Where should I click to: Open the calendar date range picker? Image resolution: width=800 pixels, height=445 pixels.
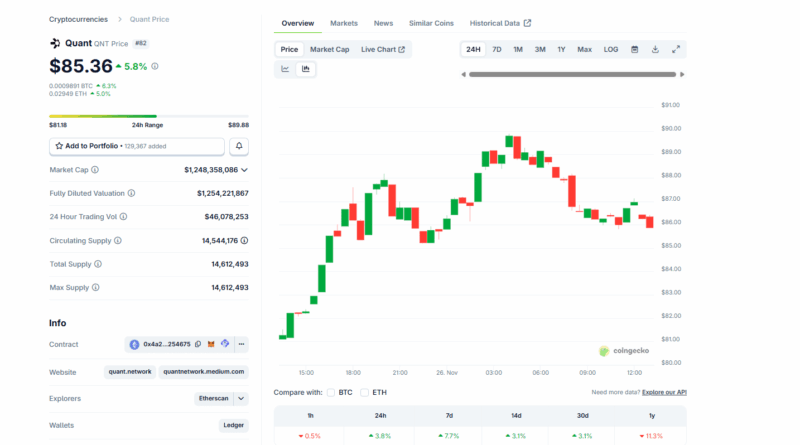click(x=635, y=49)
